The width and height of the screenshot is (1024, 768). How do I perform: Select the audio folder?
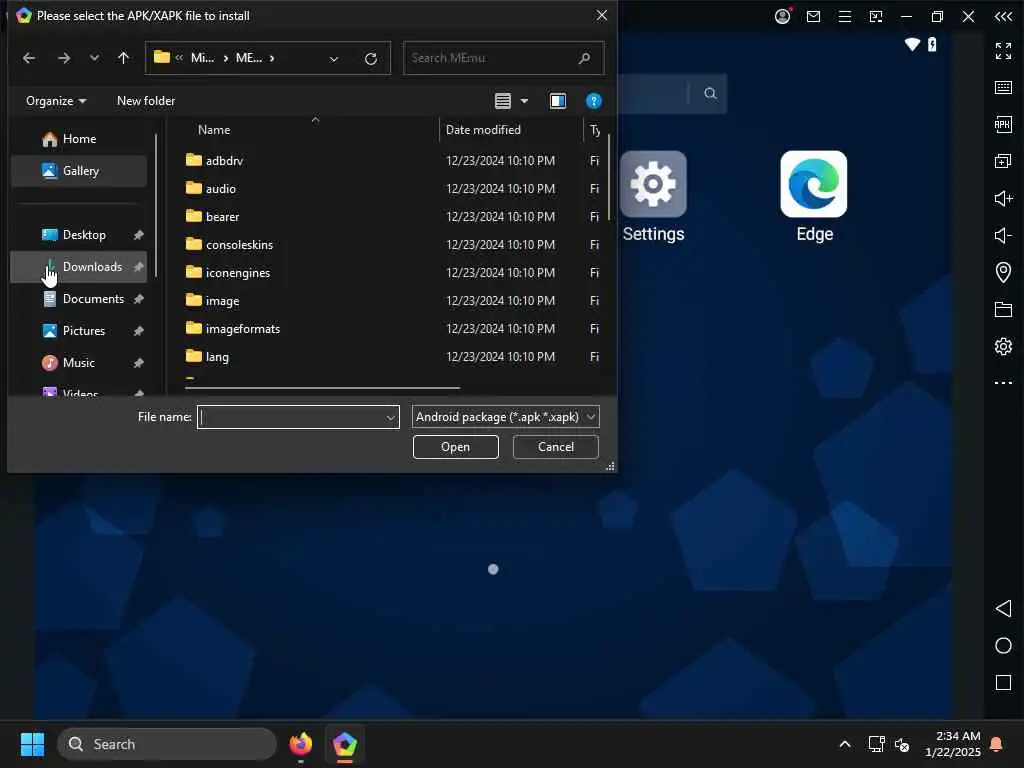tap(392, 188)
